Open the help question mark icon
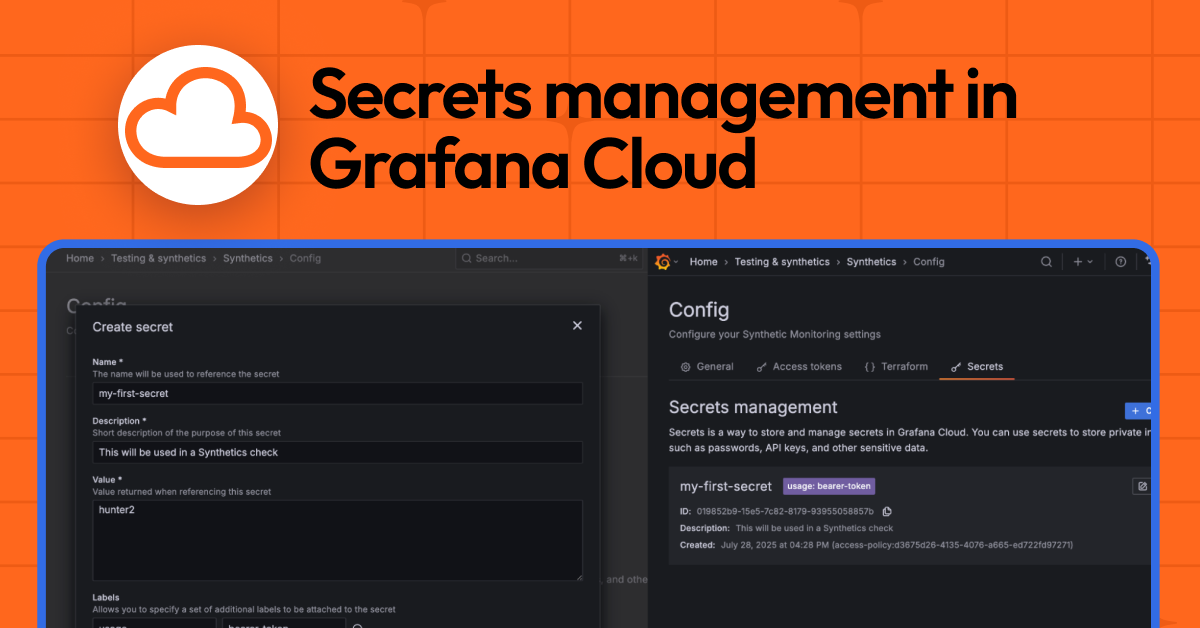 [x=1119, y=261]
